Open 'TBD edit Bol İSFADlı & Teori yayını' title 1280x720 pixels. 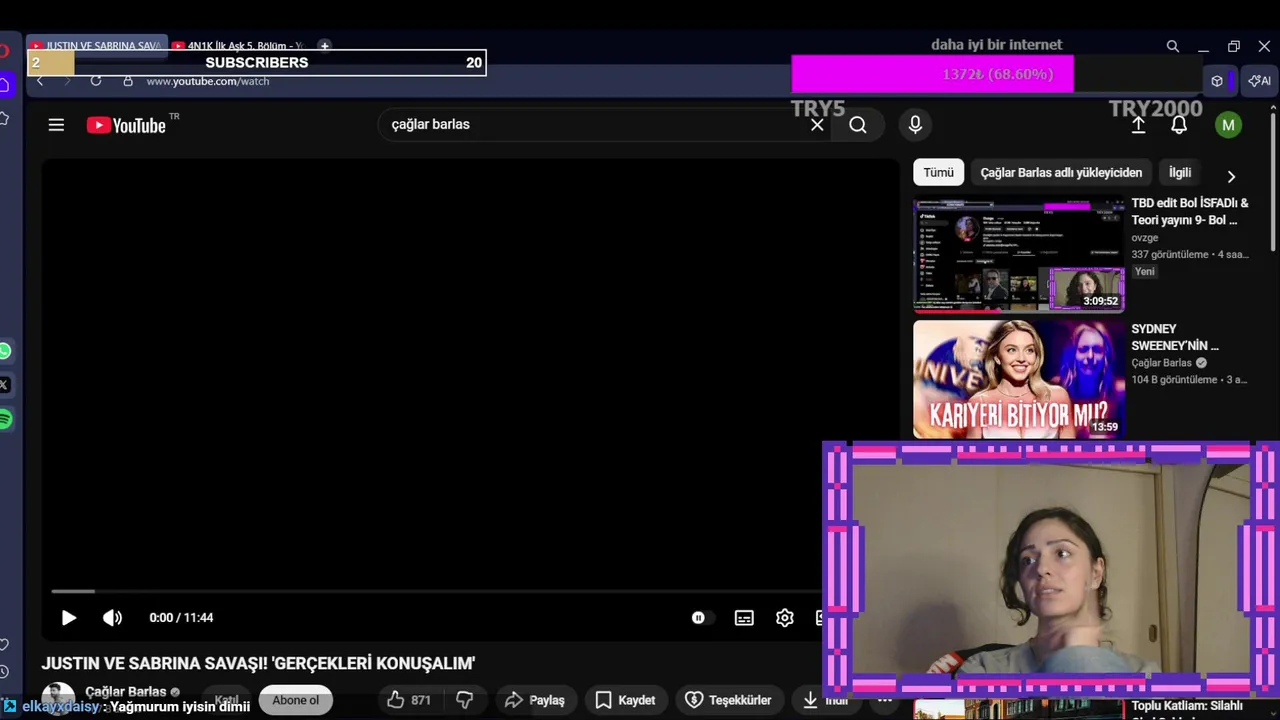(x=1190, y=211)
